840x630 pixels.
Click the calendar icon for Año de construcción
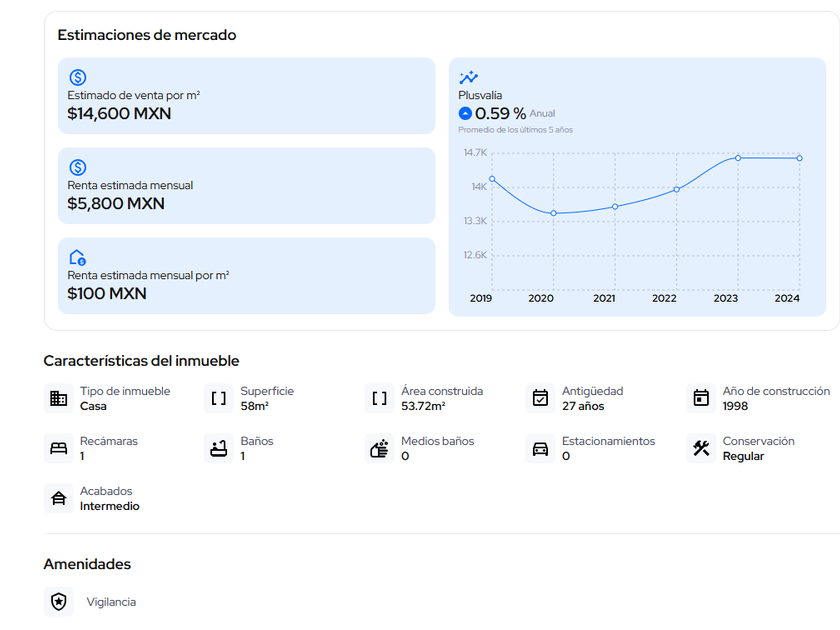click(701, 399)
